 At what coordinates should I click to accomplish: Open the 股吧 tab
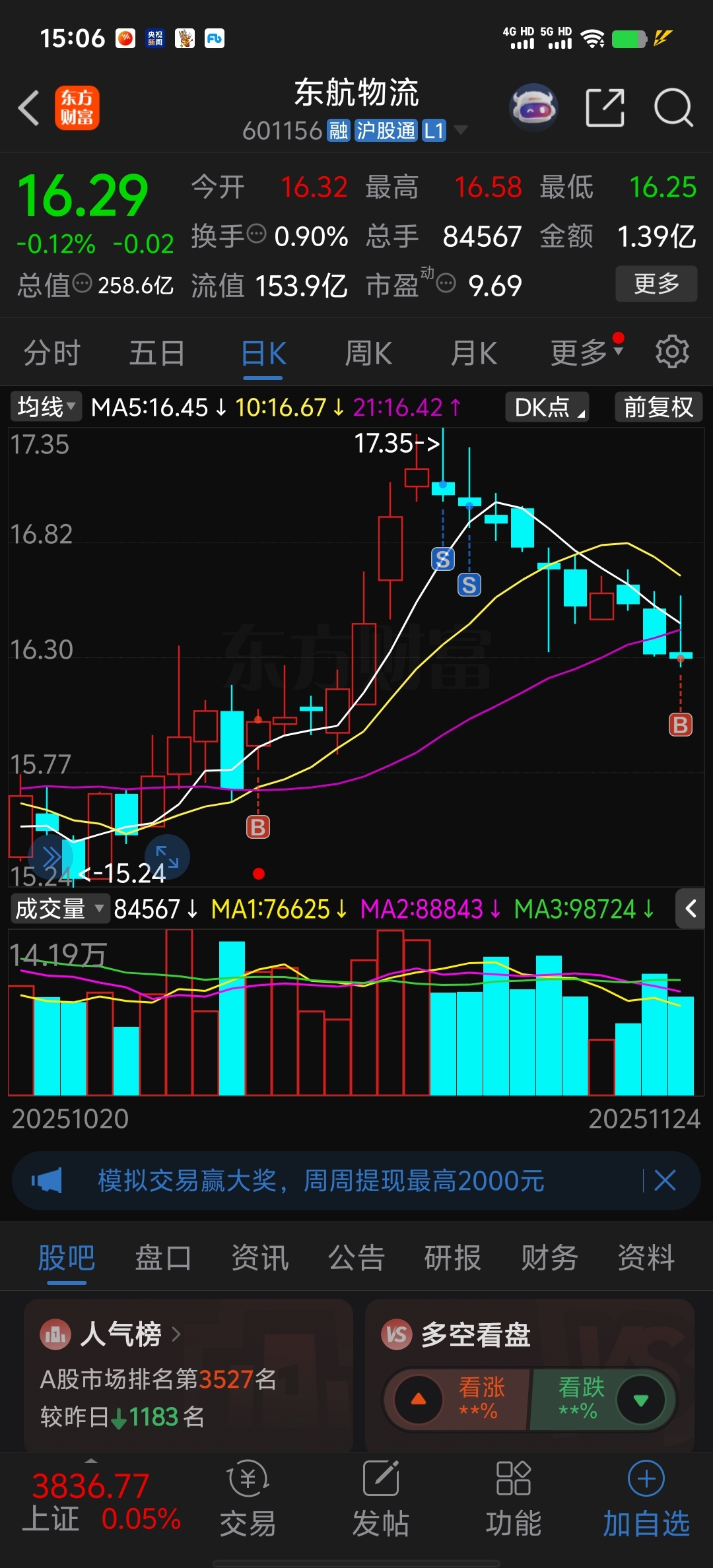[67, 1257]
